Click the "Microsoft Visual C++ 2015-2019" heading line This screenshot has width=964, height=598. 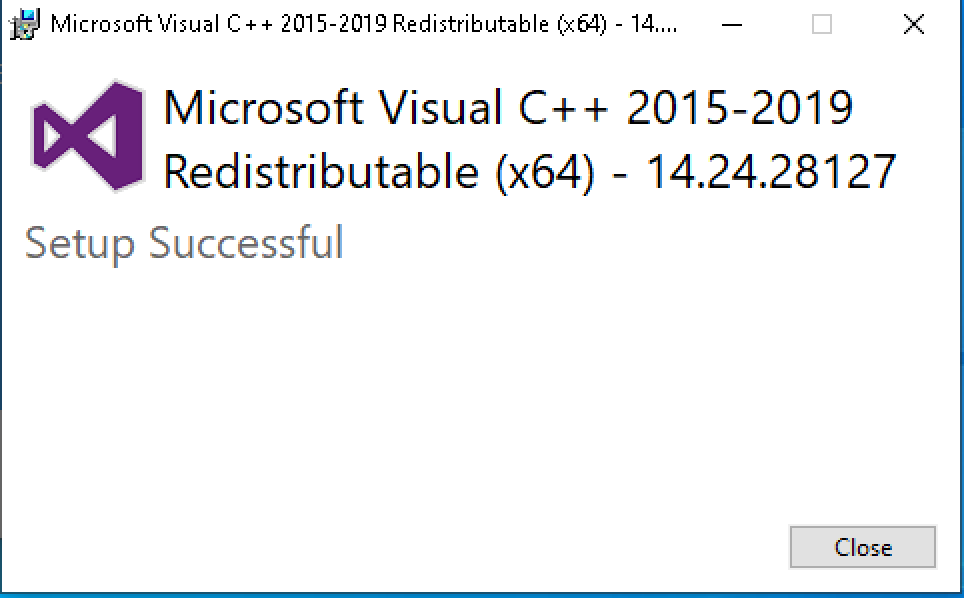click(x=508, y=108)
